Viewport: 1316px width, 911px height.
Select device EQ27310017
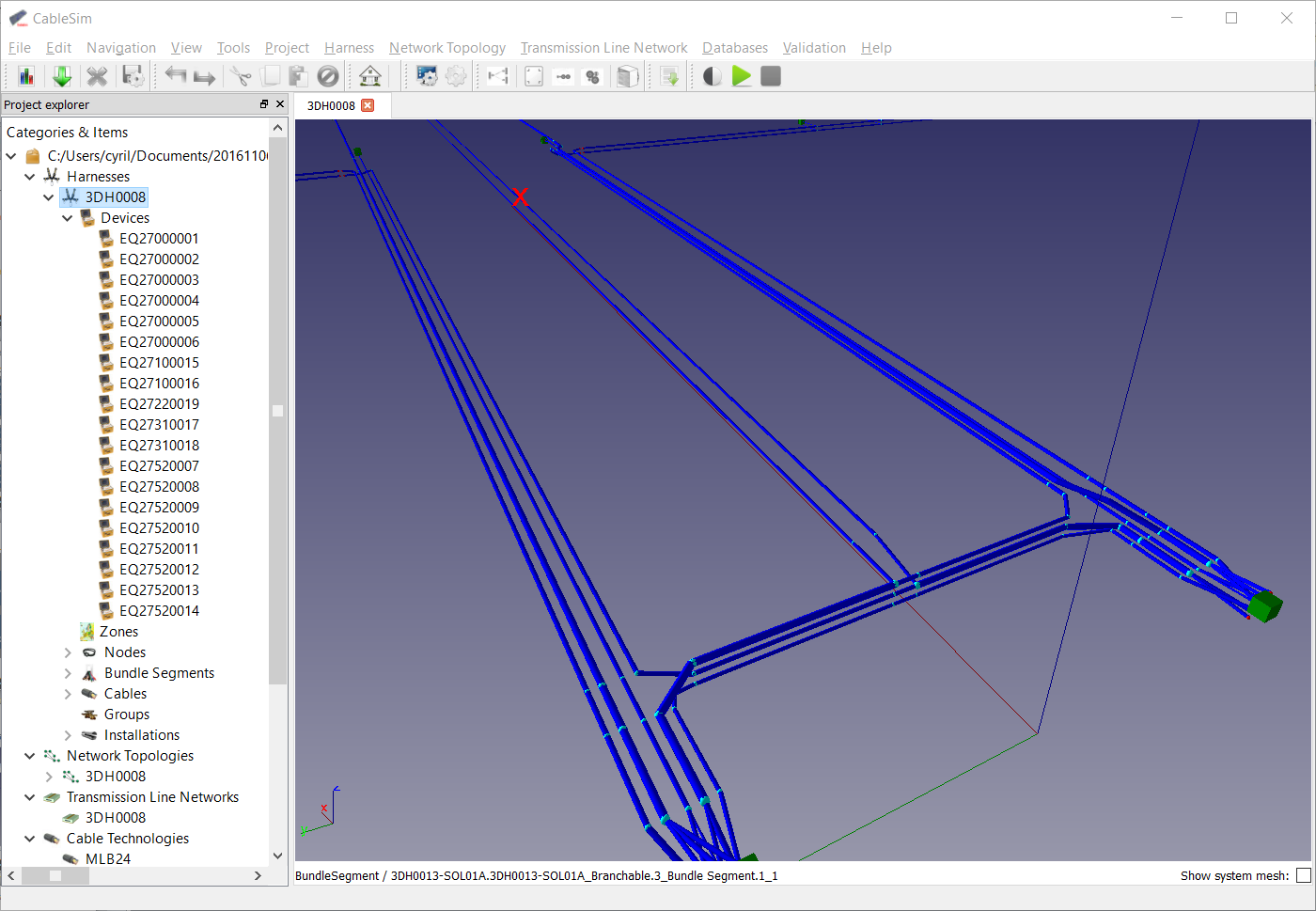(x=159, y=425)
